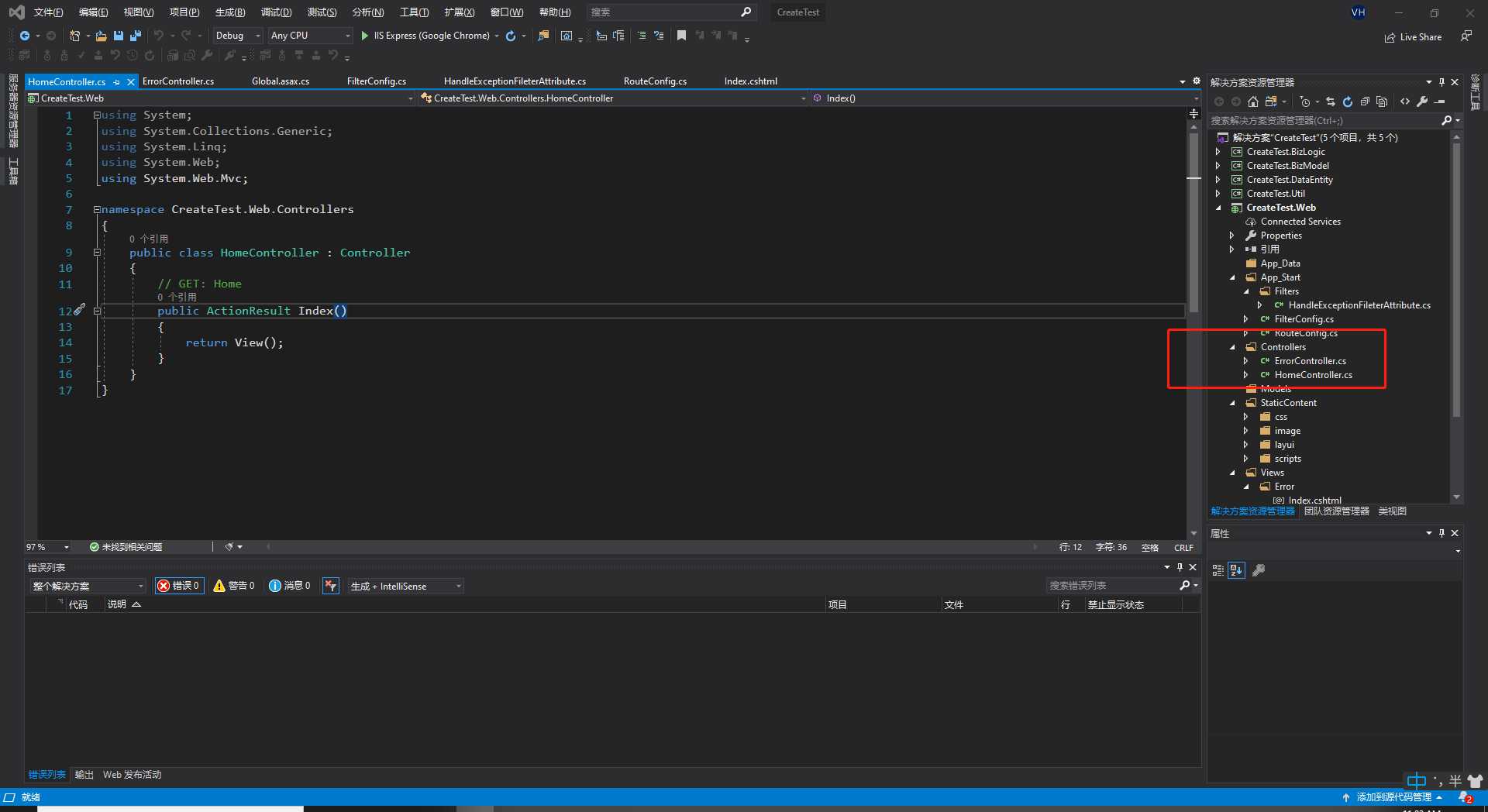Click the Categorized view icon in Properties panel
This screenshot has width=1488, height=812.
point(1218,570)
